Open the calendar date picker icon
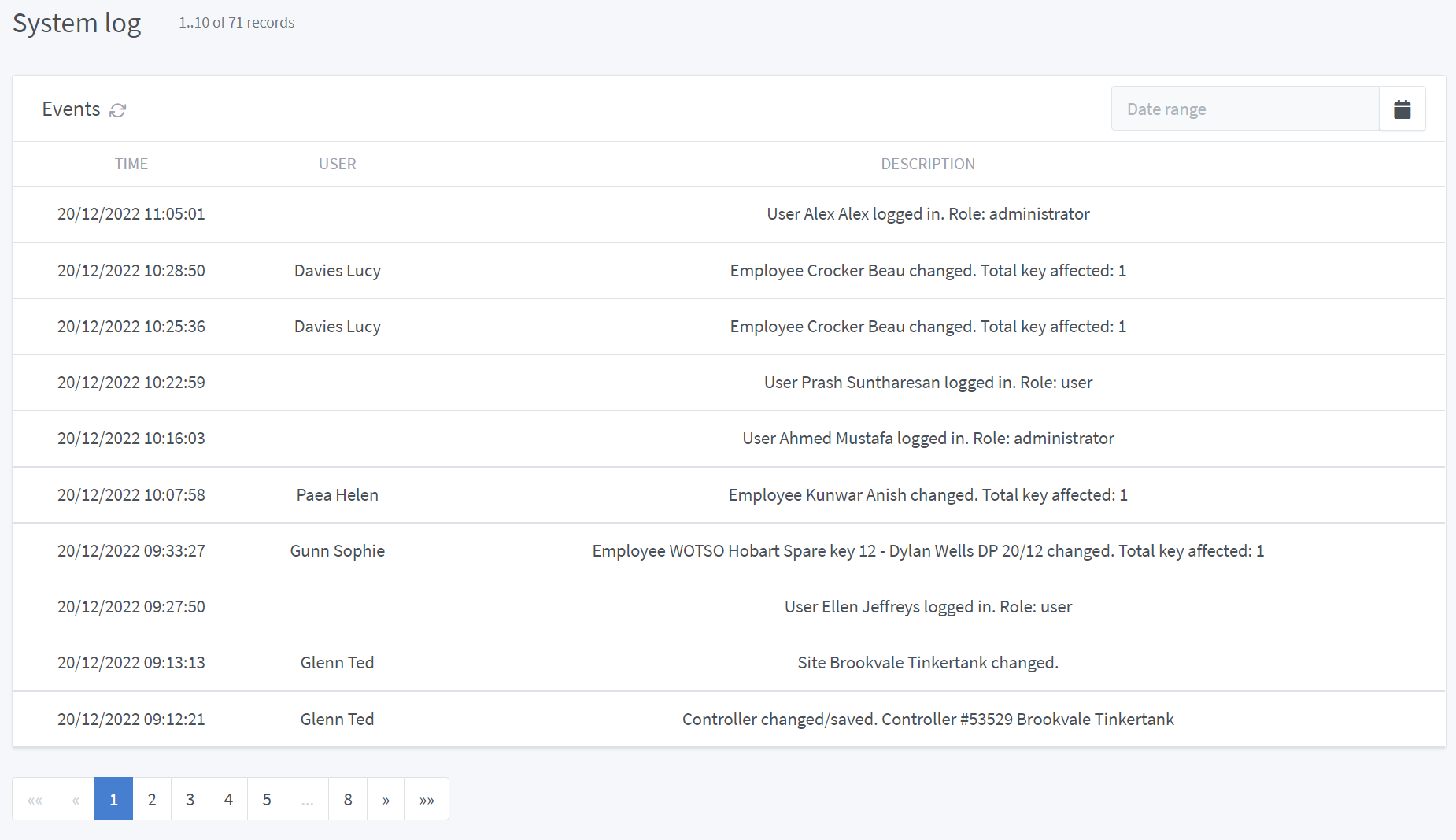This screenshot has height=840, width=1456. click(1402, 109)
